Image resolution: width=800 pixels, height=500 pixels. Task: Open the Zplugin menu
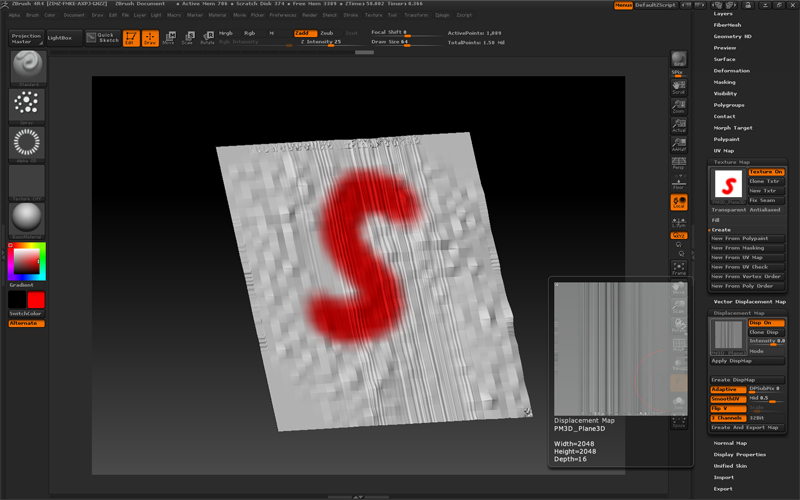(442, 15)
